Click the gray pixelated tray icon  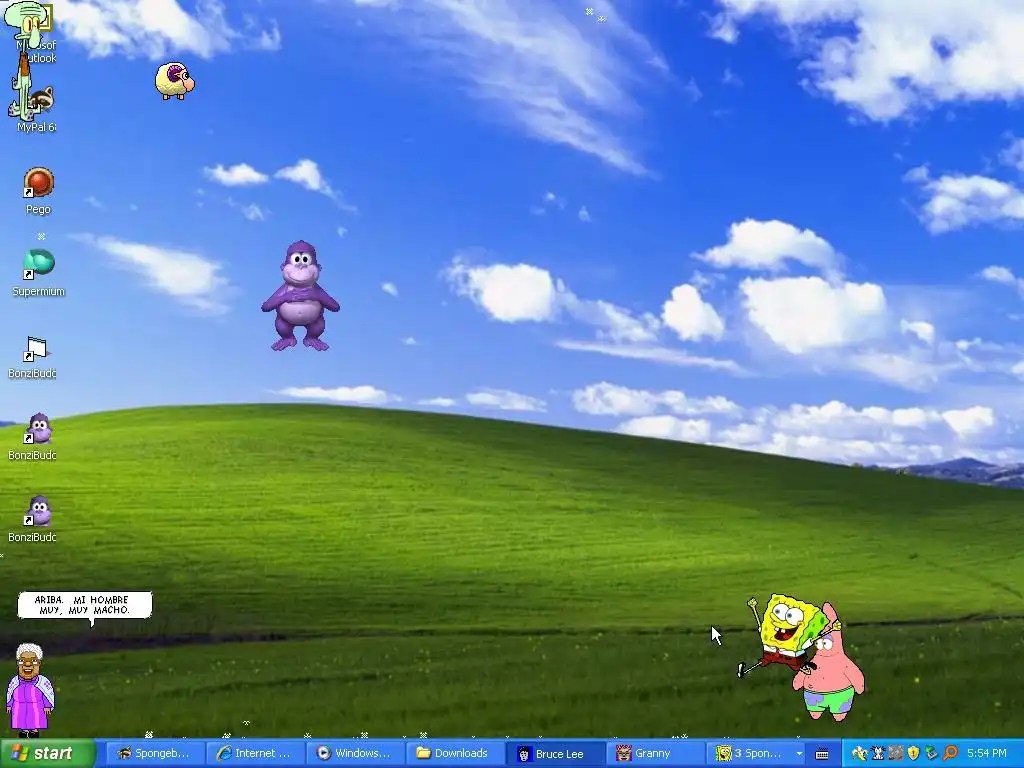click(x=895, y=754)
